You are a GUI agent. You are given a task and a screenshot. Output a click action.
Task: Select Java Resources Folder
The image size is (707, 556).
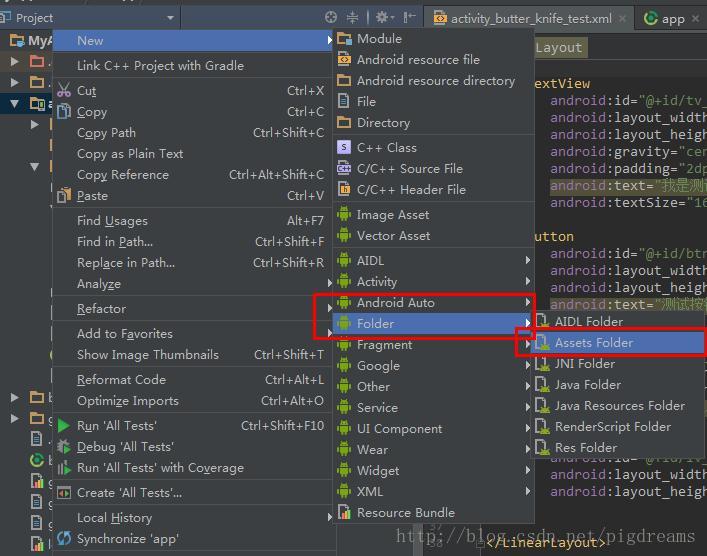point(618,406)
